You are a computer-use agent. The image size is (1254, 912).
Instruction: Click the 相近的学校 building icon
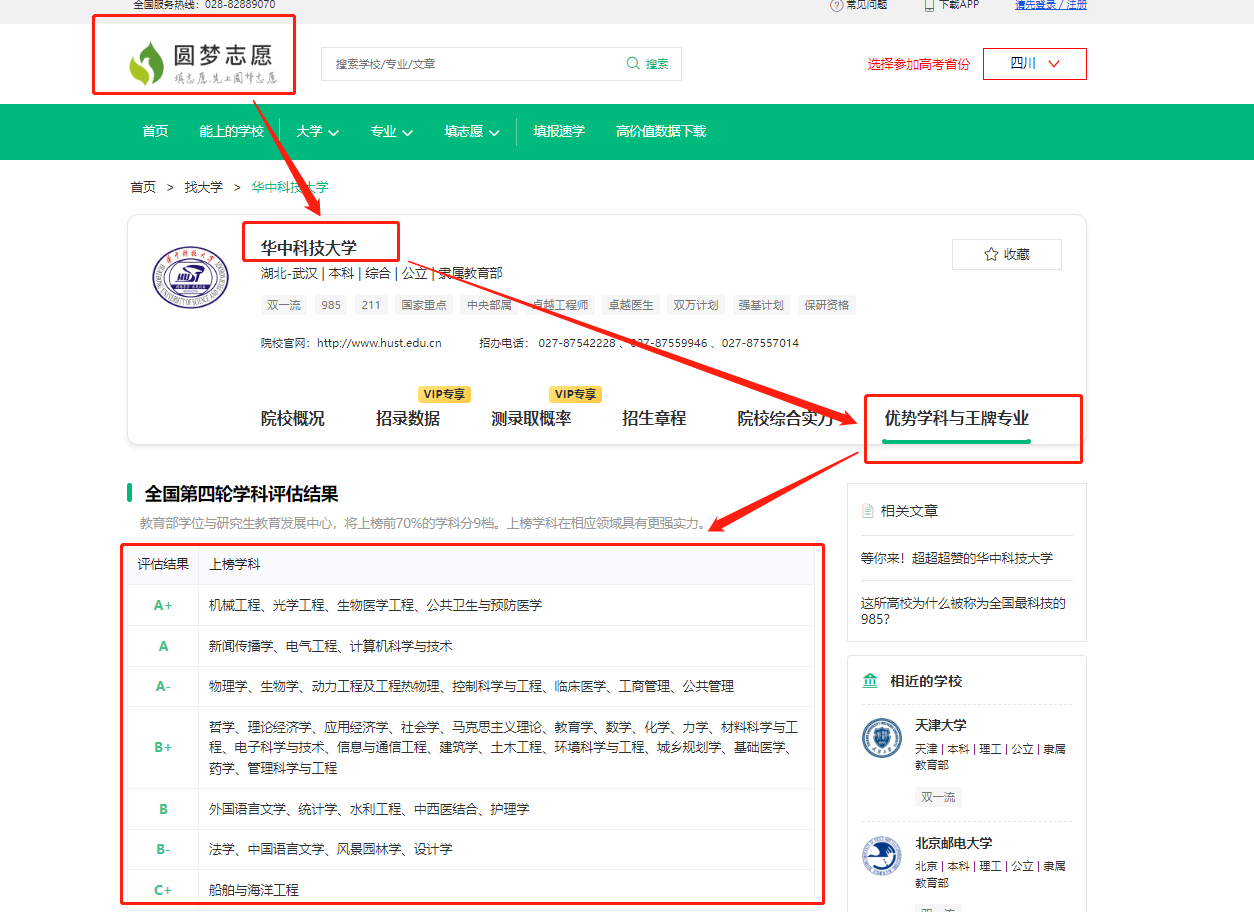870,681
